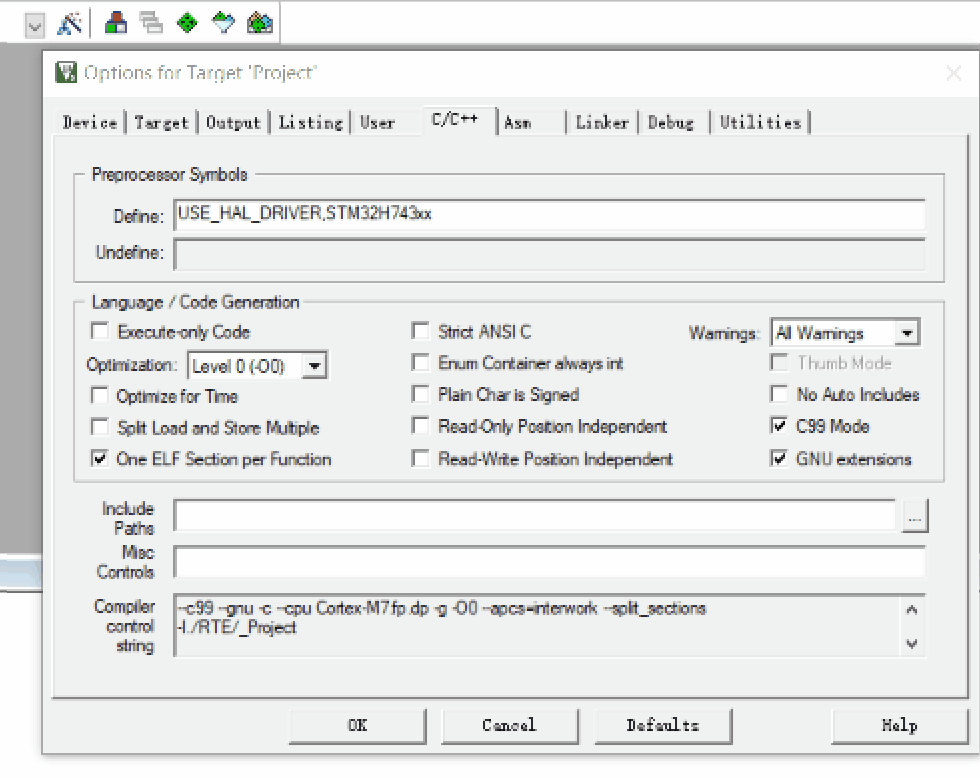Click compiler control string scroll up arrow
Viewport: 980px width, 778px height.
pos(912,609)
